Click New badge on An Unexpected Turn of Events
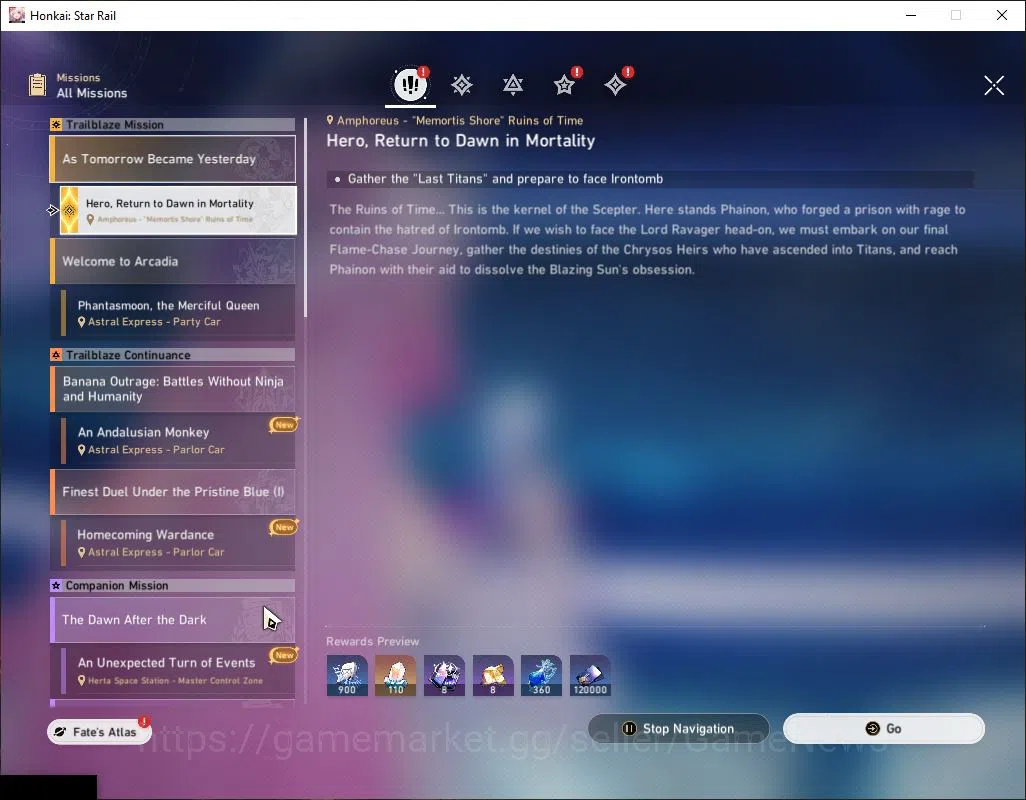The width and height of the screenshot is (1026, 800). click(284, 654)
